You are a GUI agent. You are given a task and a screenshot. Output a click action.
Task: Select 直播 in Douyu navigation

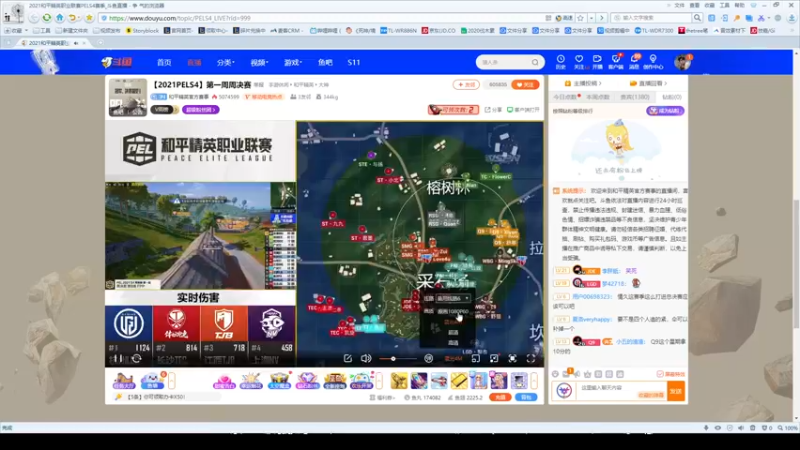coord(194,62)
